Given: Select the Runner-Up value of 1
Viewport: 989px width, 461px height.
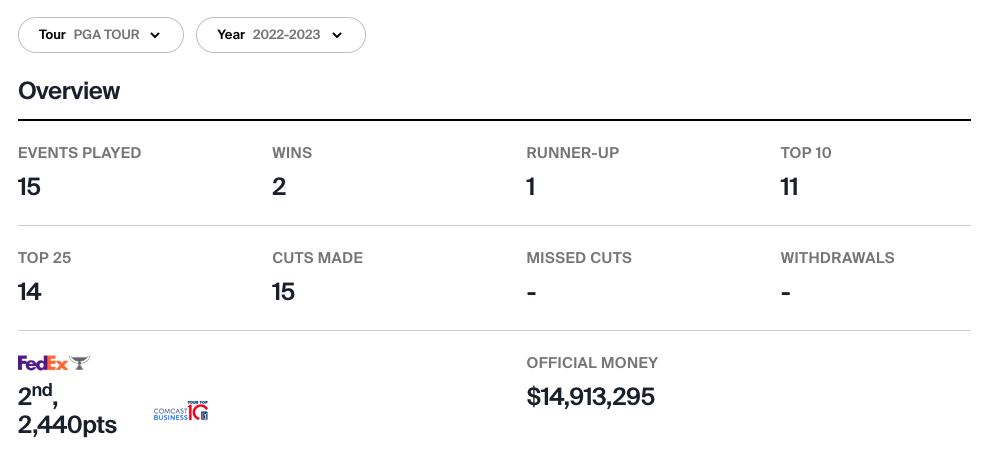Looking at the screenshot, I should click(x=531, y=187).
